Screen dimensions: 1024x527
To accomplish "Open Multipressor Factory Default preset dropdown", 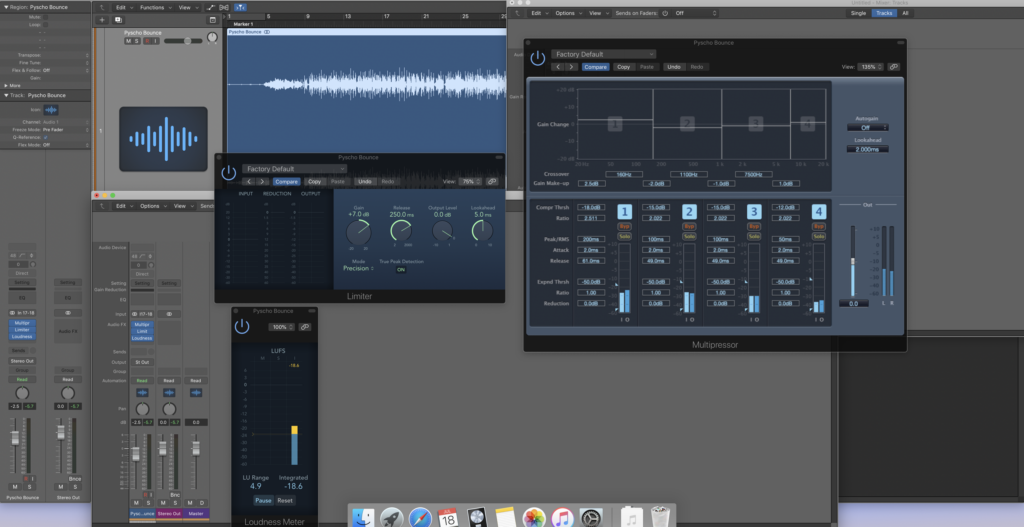I will [603, 54].
